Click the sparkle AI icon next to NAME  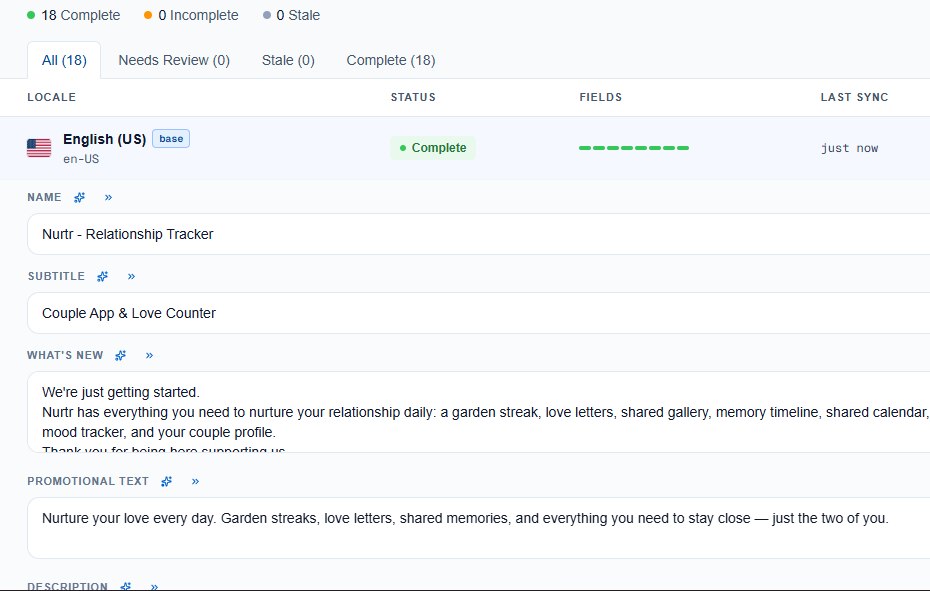[x=79, y=198]
